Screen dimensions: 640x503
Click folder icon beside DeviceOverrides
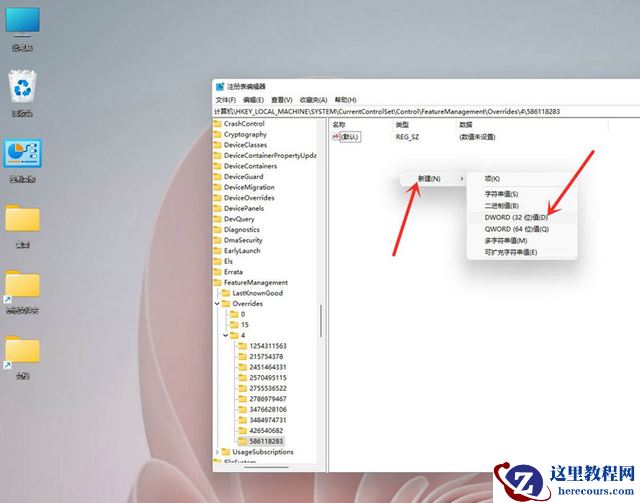coord(218,198)
